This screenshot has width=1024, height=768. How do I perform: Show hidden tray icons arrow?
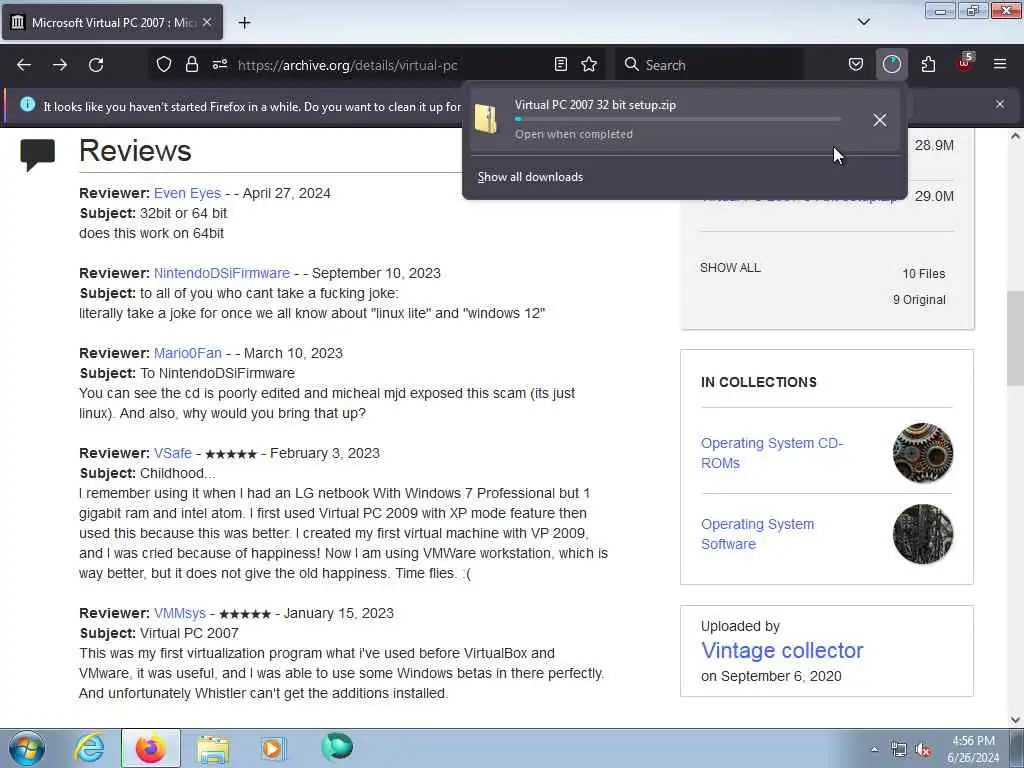(x=874, y=750)
